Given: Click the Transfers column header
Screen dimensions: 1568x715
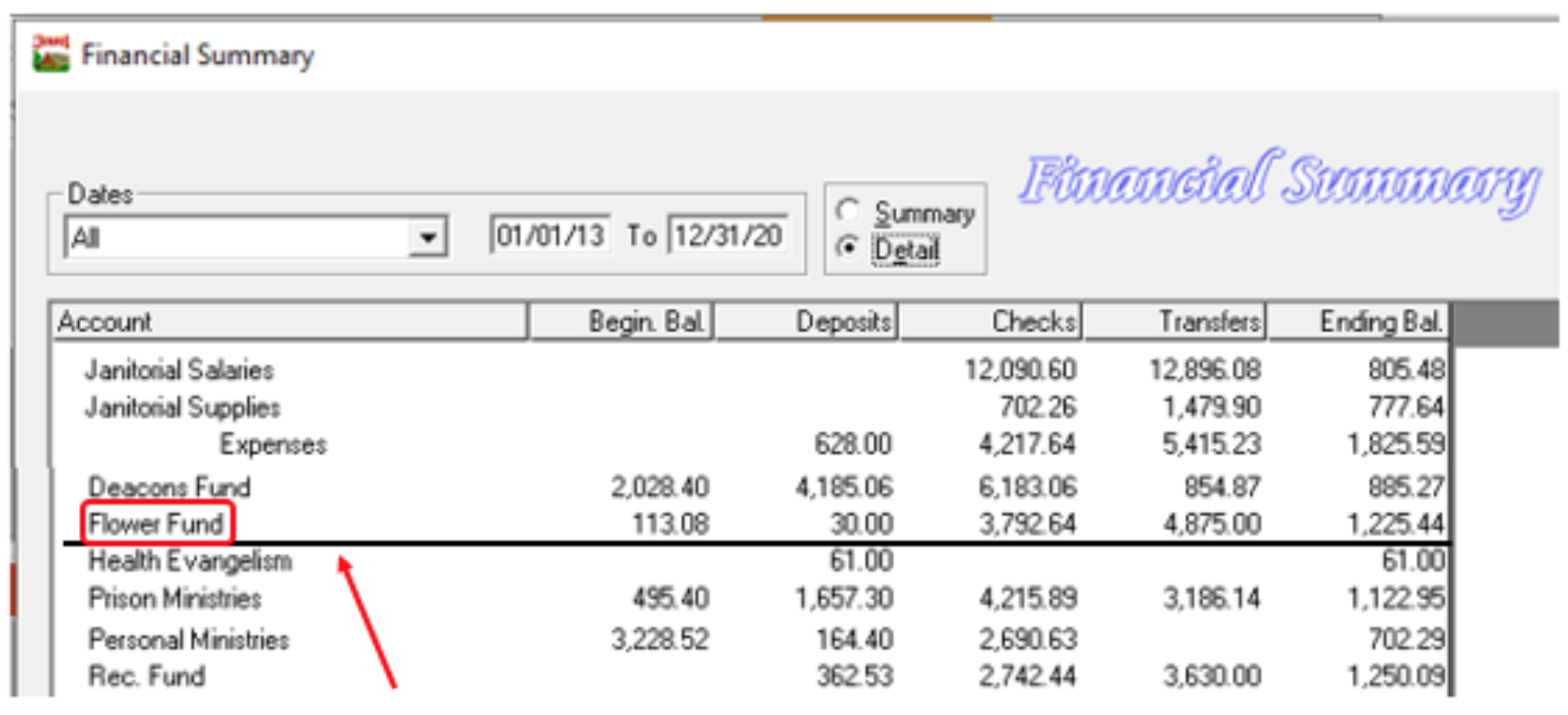Looking at the screenshot, I should 1175,322.
